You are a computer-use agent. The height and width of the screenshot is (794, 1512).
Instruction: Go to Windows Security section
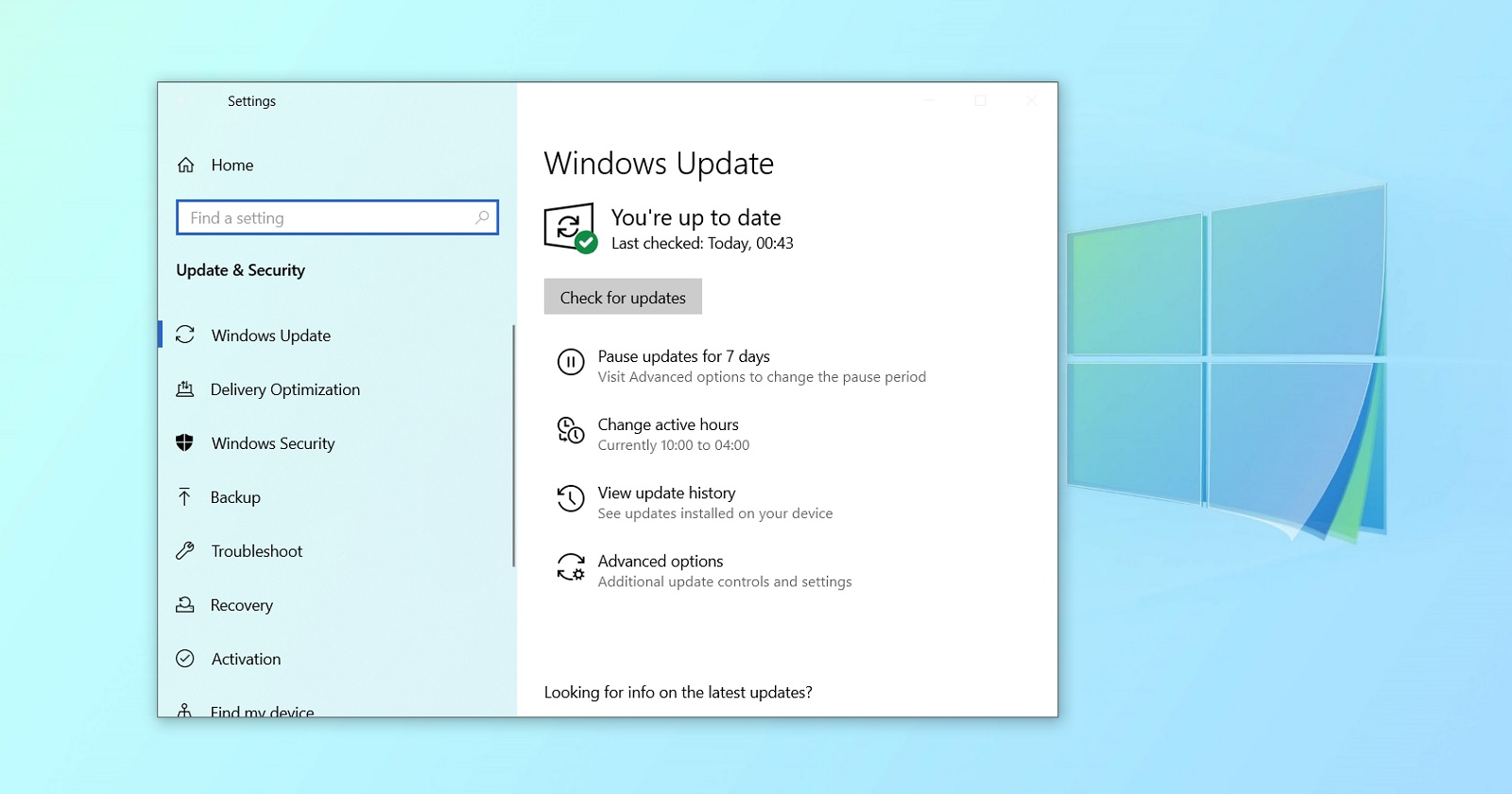point(273,443)
